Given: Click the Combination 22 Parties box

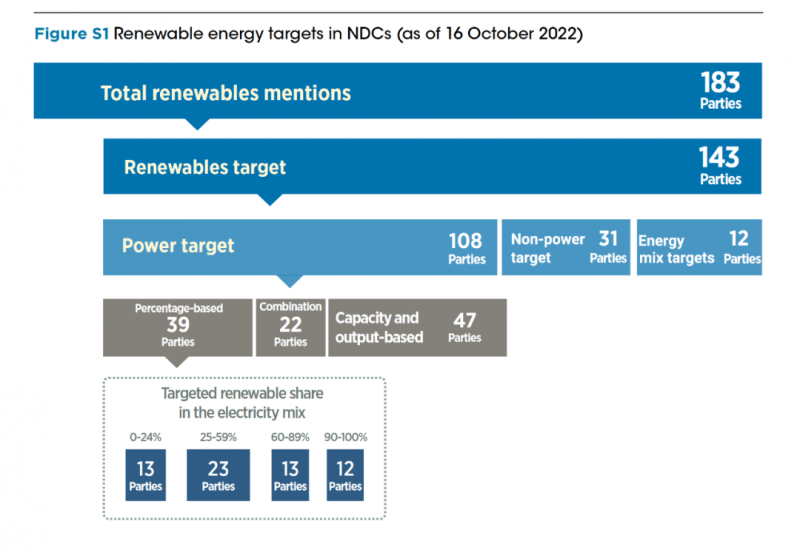Looking at the screenshot, I should [290, 326].
